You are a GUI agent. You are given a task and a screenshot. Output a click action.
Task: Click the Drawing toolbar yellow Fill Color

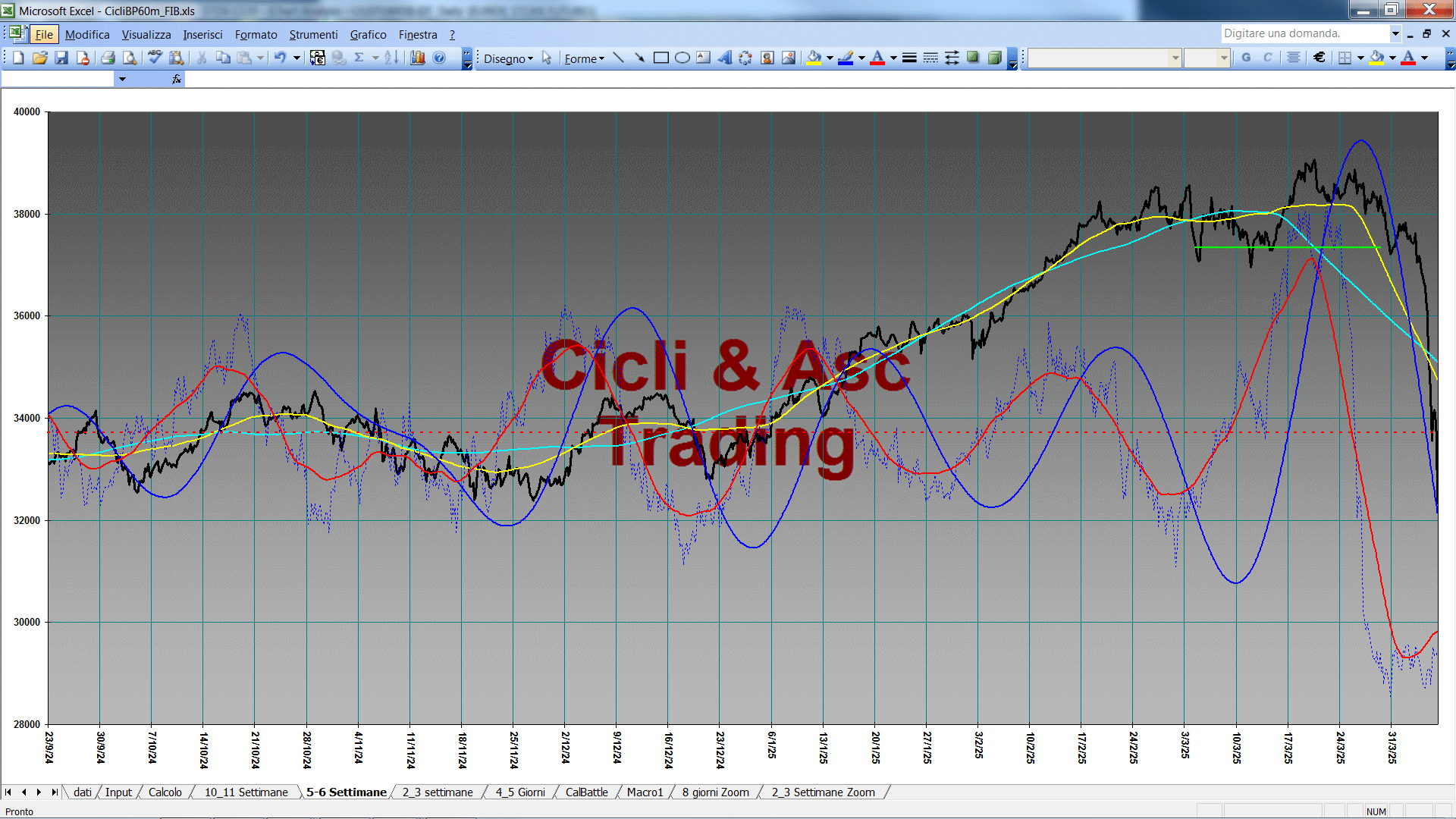pyautogui.click(x=814, y=58)
